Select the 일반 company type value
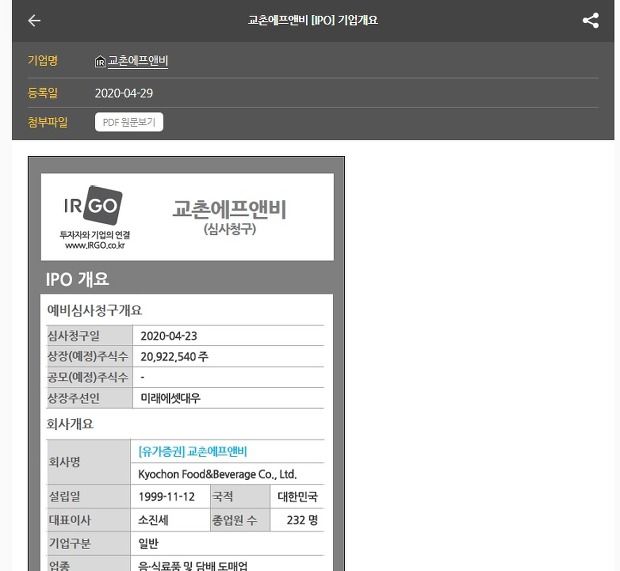The image size is (620, 571). point(149,543)
